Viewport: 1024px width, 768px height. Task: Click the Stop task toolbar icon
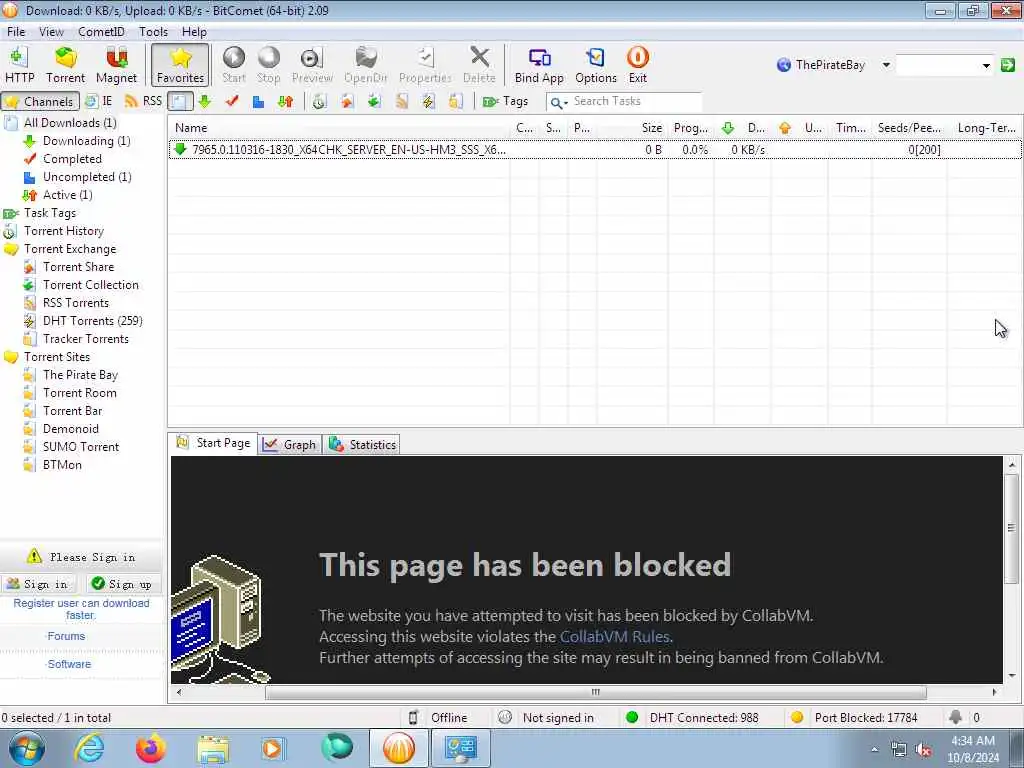pos(268,65)
